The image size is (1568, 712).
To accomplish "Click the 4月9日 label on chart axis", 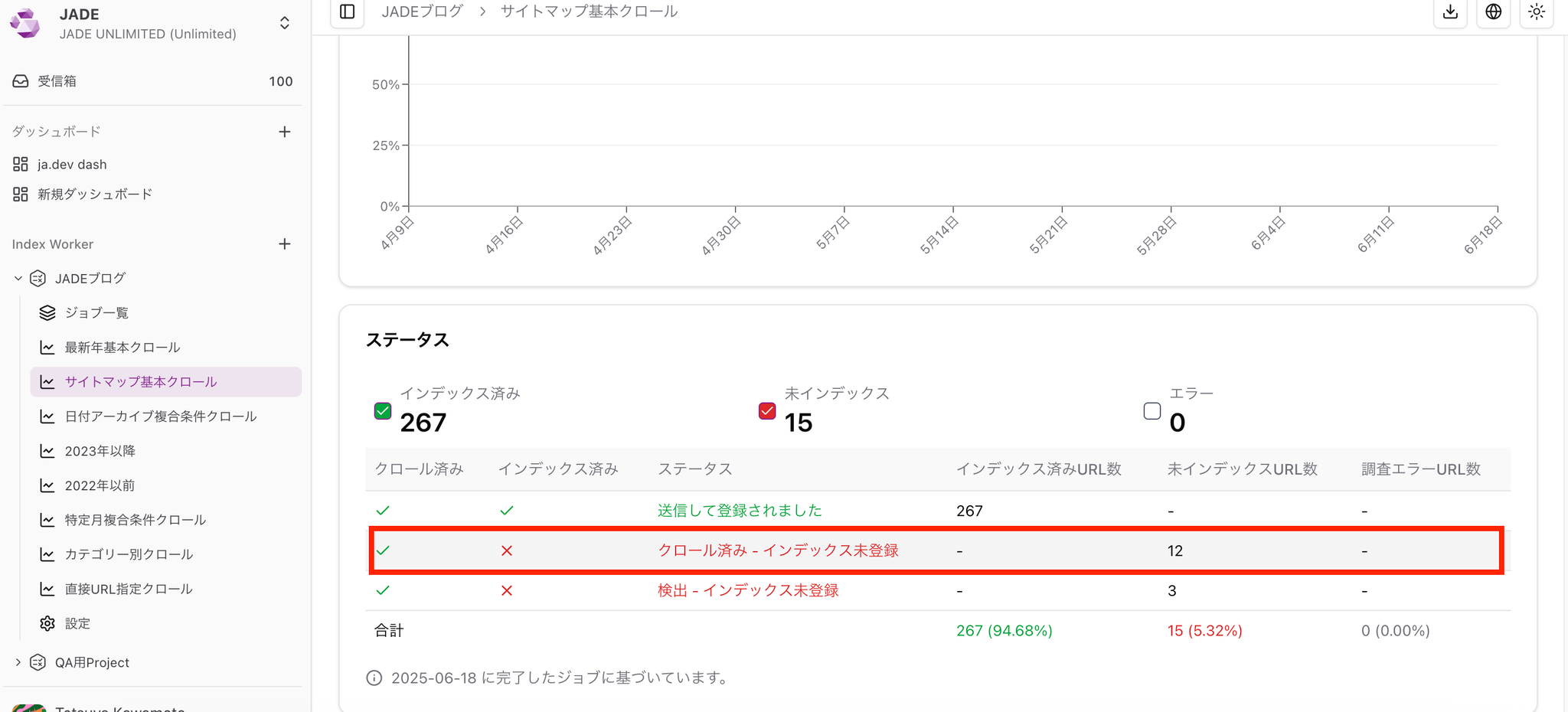I will pyautogui.click(x=397, y=233).
